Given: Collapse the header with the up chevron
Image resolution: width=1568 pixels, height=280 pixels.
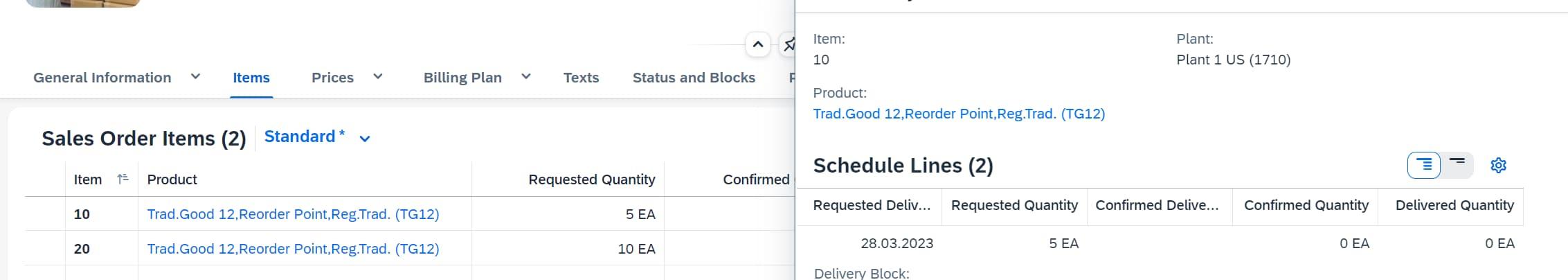Looking at the screenshot, I should pos(758,46).
